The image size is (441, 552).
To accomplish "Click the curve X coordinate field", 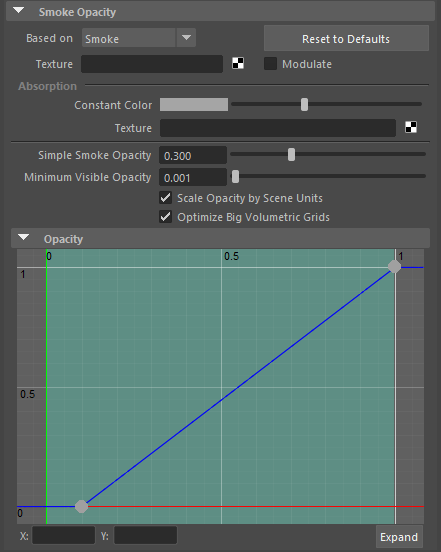I will tap(64, 535).
